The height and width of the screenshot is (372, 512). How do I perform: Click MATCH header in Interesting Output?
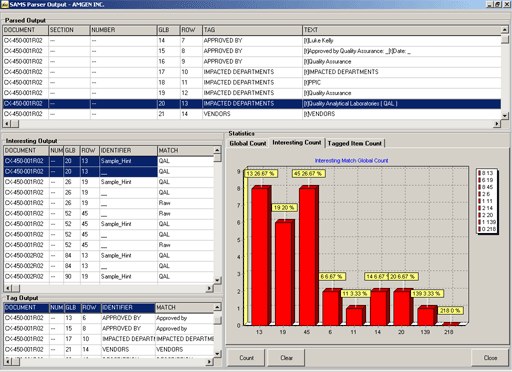point(185,150)
